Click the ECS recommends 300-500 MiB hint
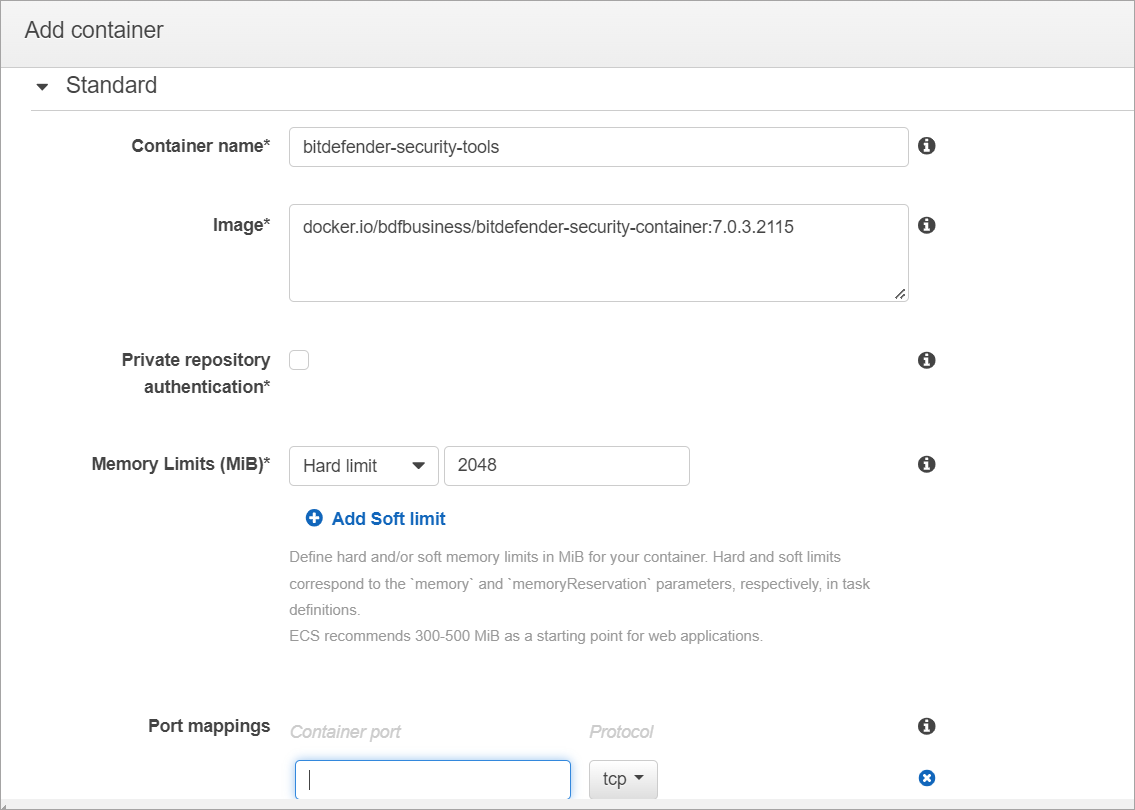 click(526, 636)
